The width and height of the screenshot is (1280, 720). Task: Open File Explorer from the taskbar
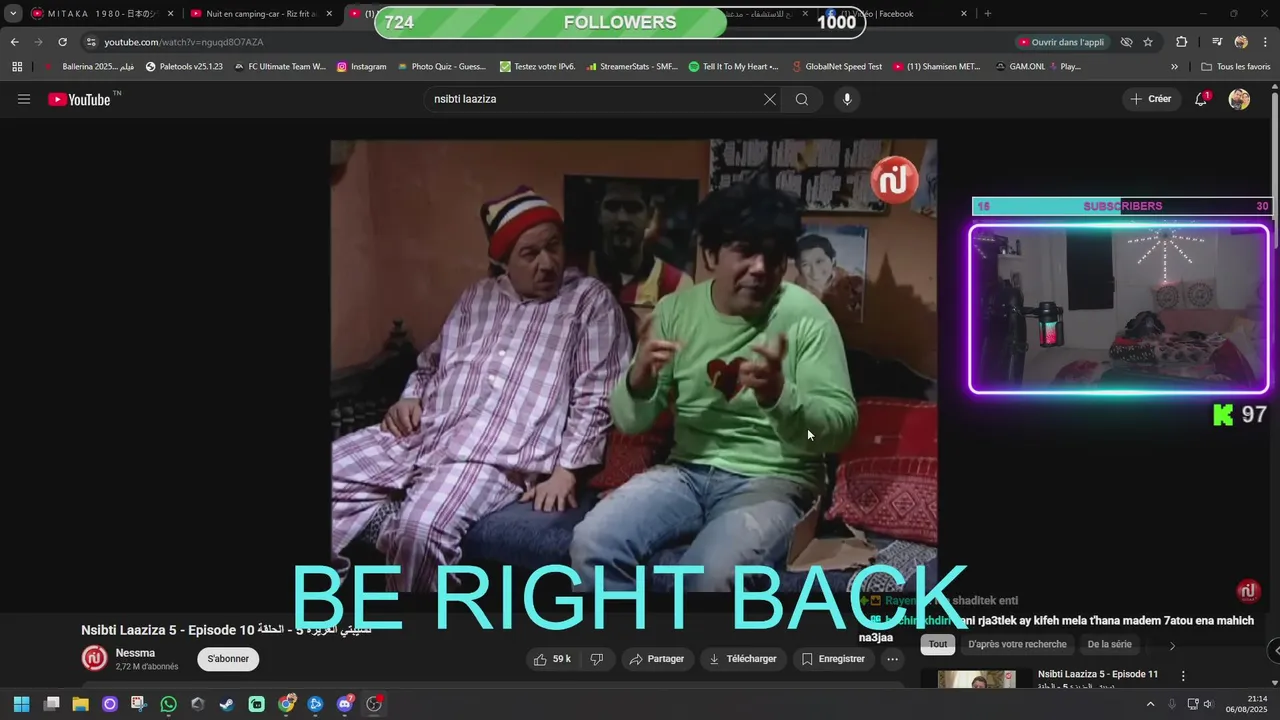pos(80,704)
